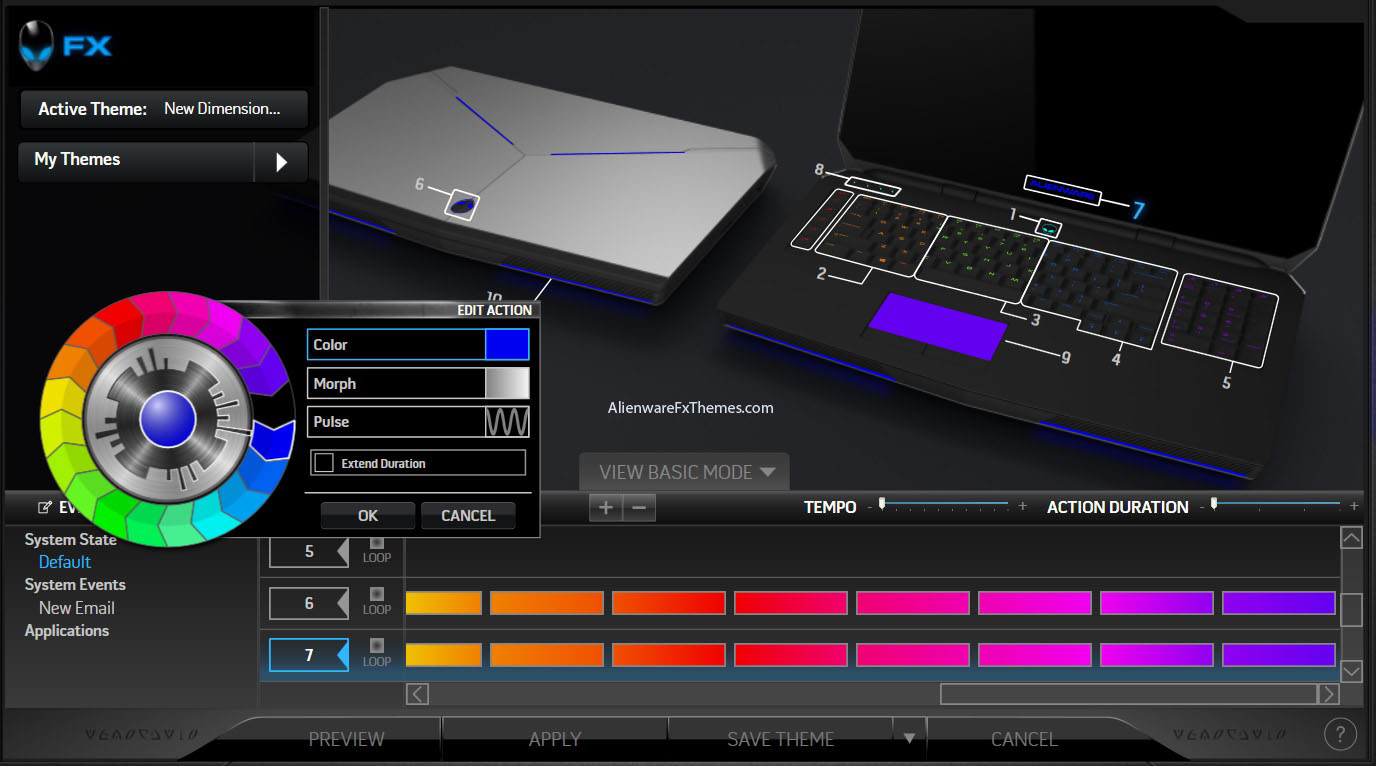The image size is (1376, 767).
Task: Select zone 8 media indicator strip
Action: click(x=871, y=185)
